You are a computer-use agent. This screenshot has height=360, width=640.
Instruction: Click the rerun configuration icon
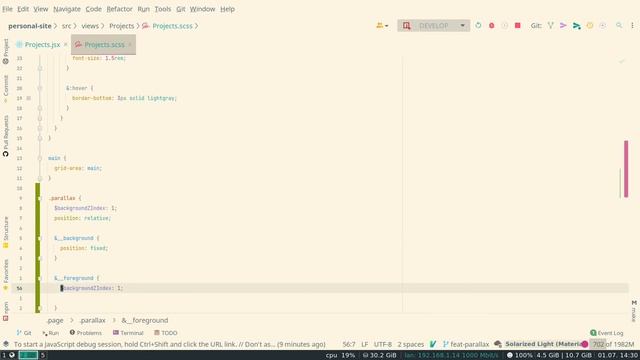point(478,25)
